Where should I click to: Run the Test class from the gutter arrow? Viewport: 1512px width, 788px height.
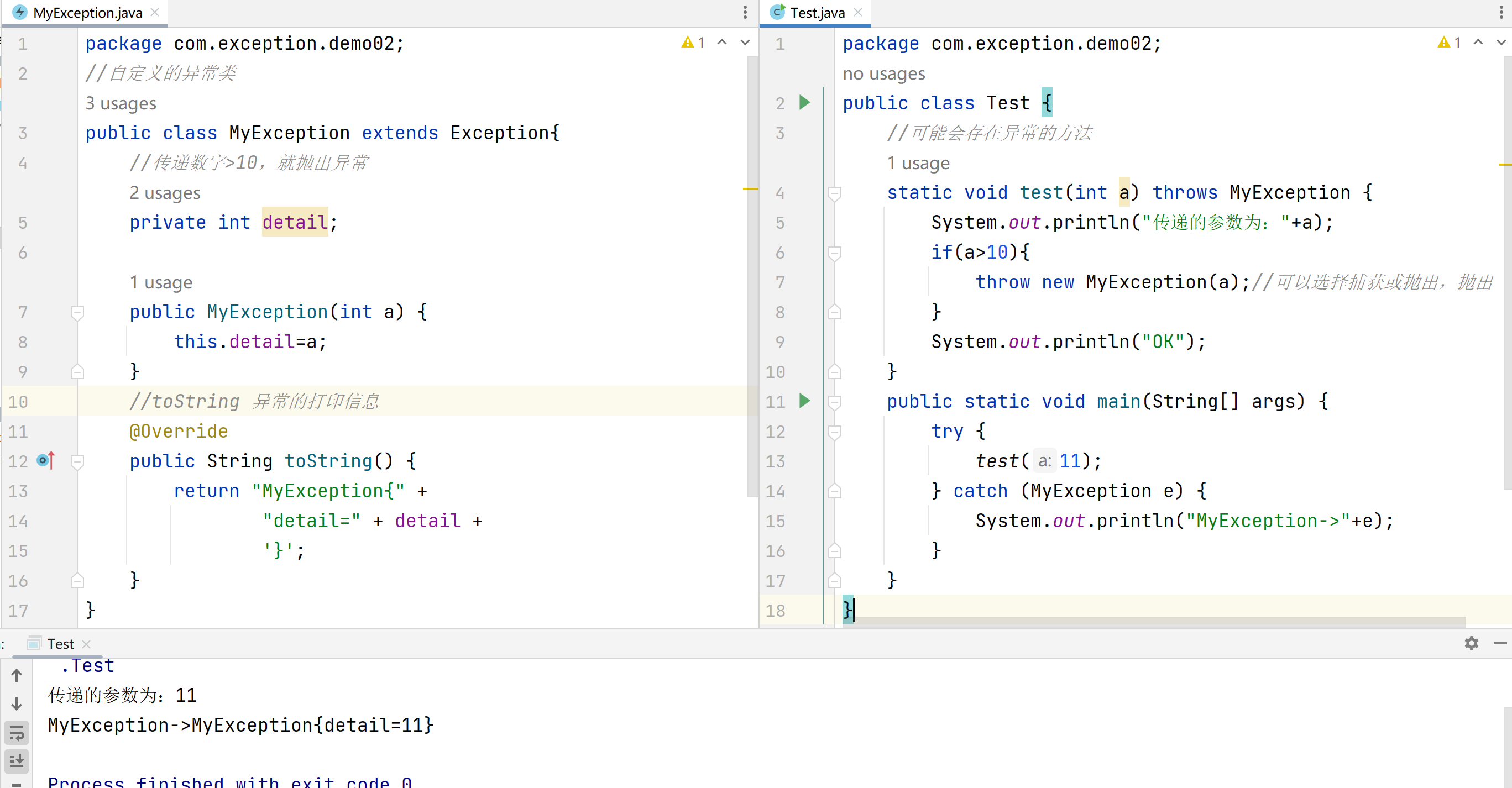point(805,103)
